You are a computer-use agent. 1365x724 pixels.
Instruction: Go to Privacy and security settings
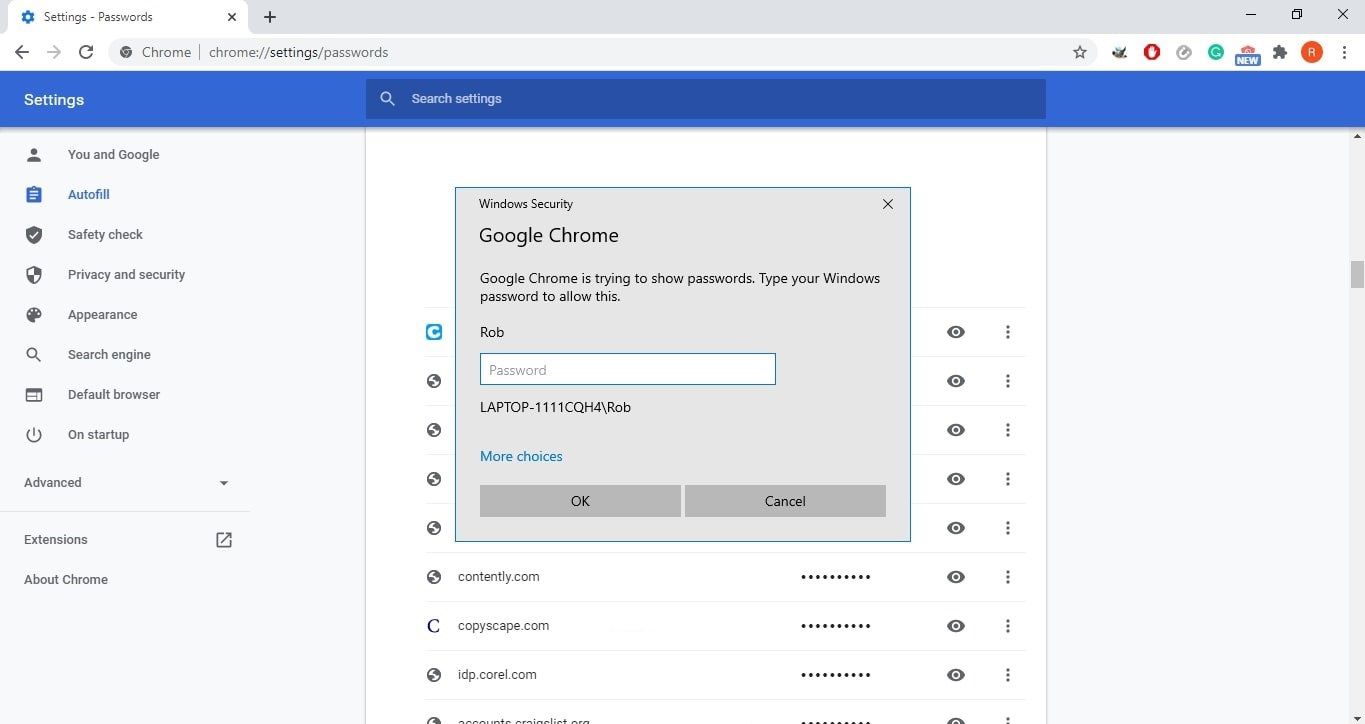[126, 274]
